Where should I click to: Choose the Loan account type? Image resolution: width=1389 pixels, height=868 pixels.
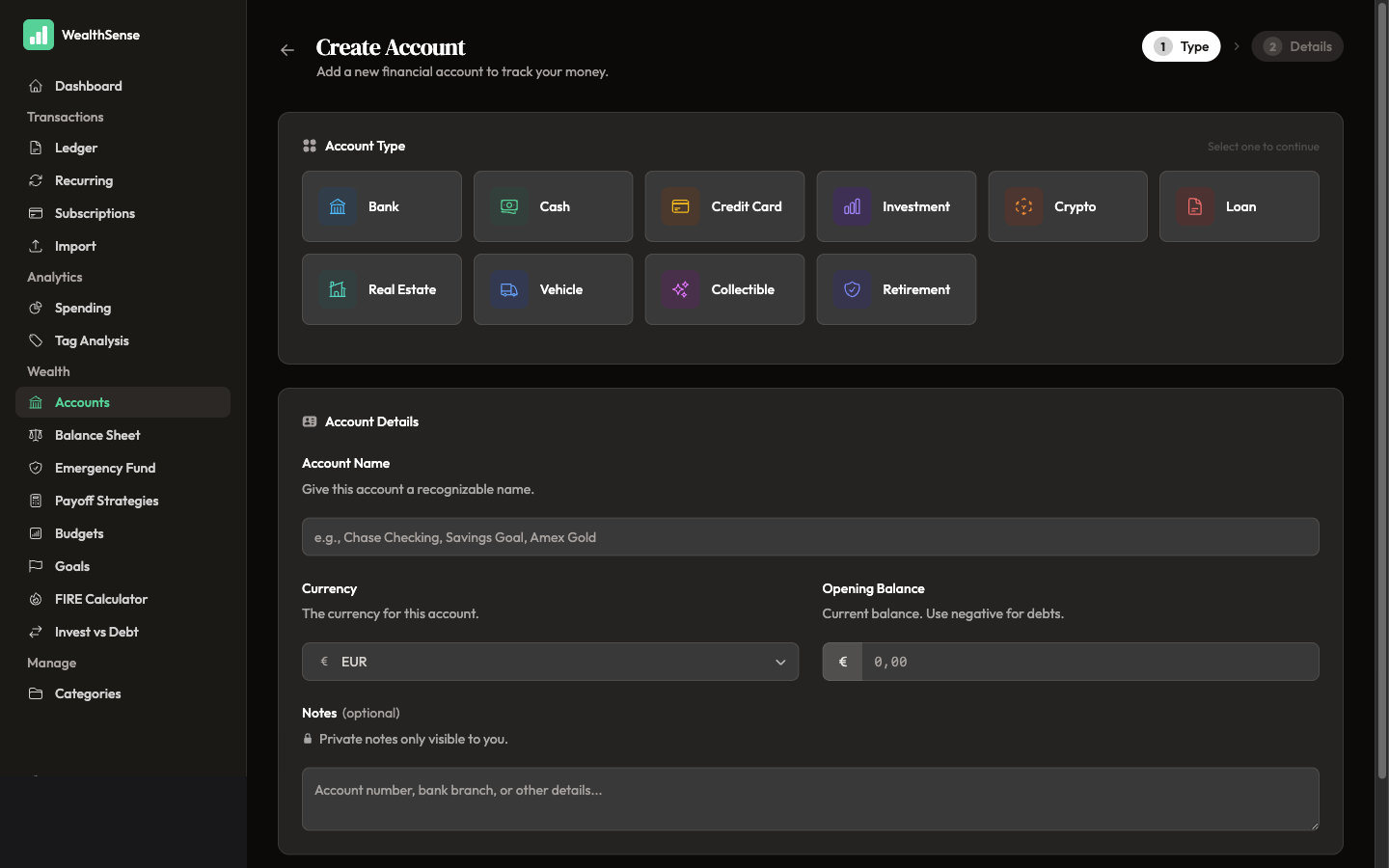1239,206
